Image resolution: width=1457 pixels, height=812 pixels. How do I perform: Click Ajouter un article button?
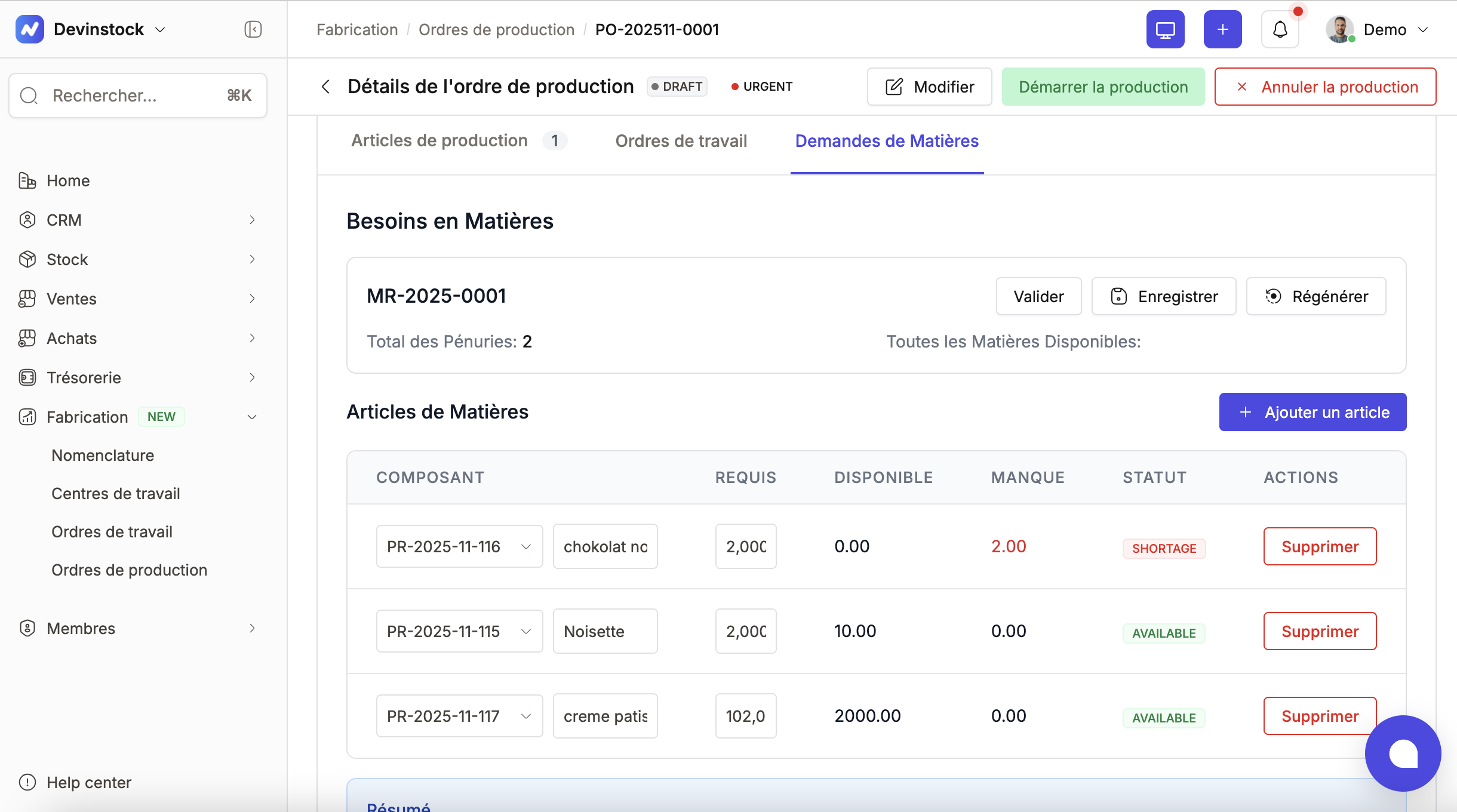click(1312, 412)
